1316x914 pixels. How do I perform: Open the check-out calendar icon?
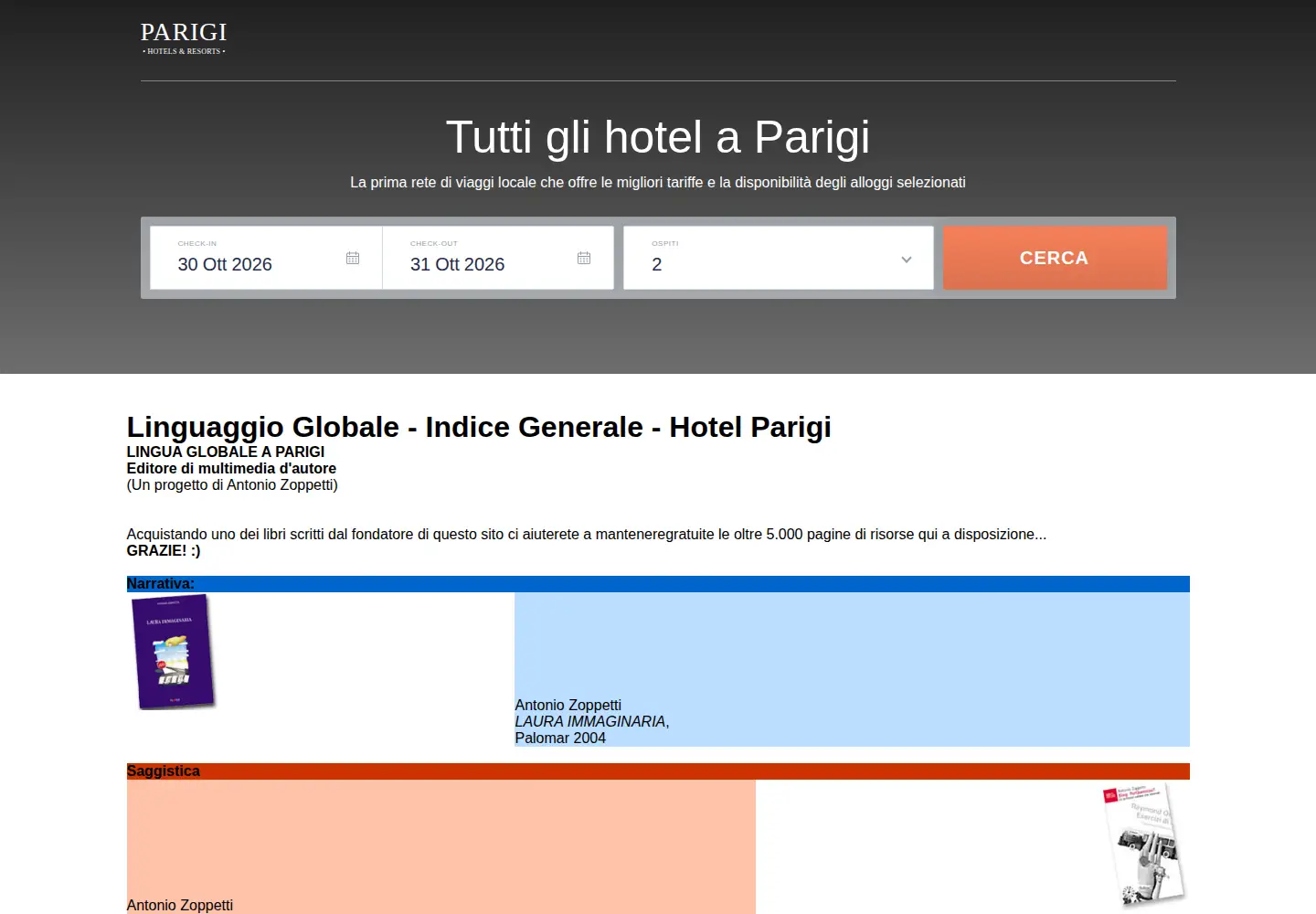pos(584,259)
